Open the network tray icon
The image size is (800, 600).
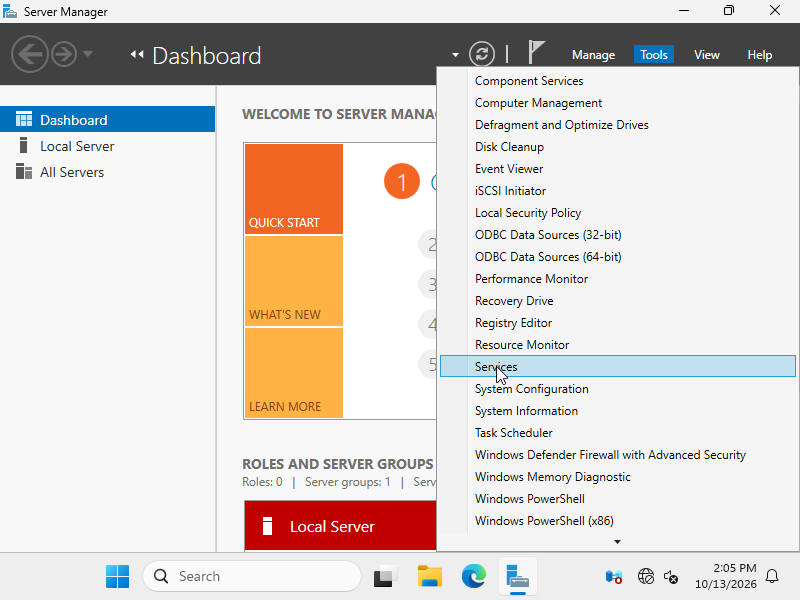click(x=645, y=577)
